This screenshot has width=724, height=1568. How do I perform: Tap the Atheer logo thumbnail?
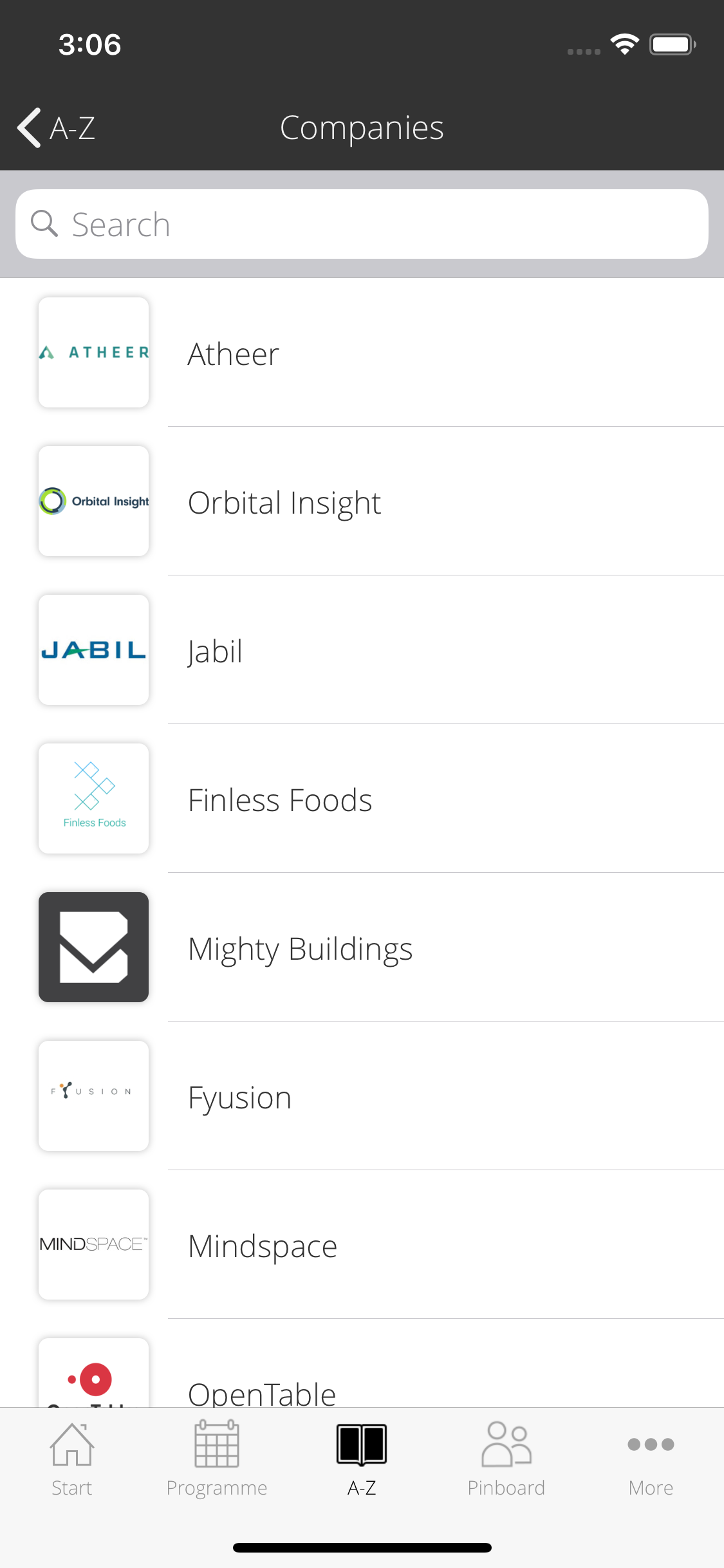(94, 352)
